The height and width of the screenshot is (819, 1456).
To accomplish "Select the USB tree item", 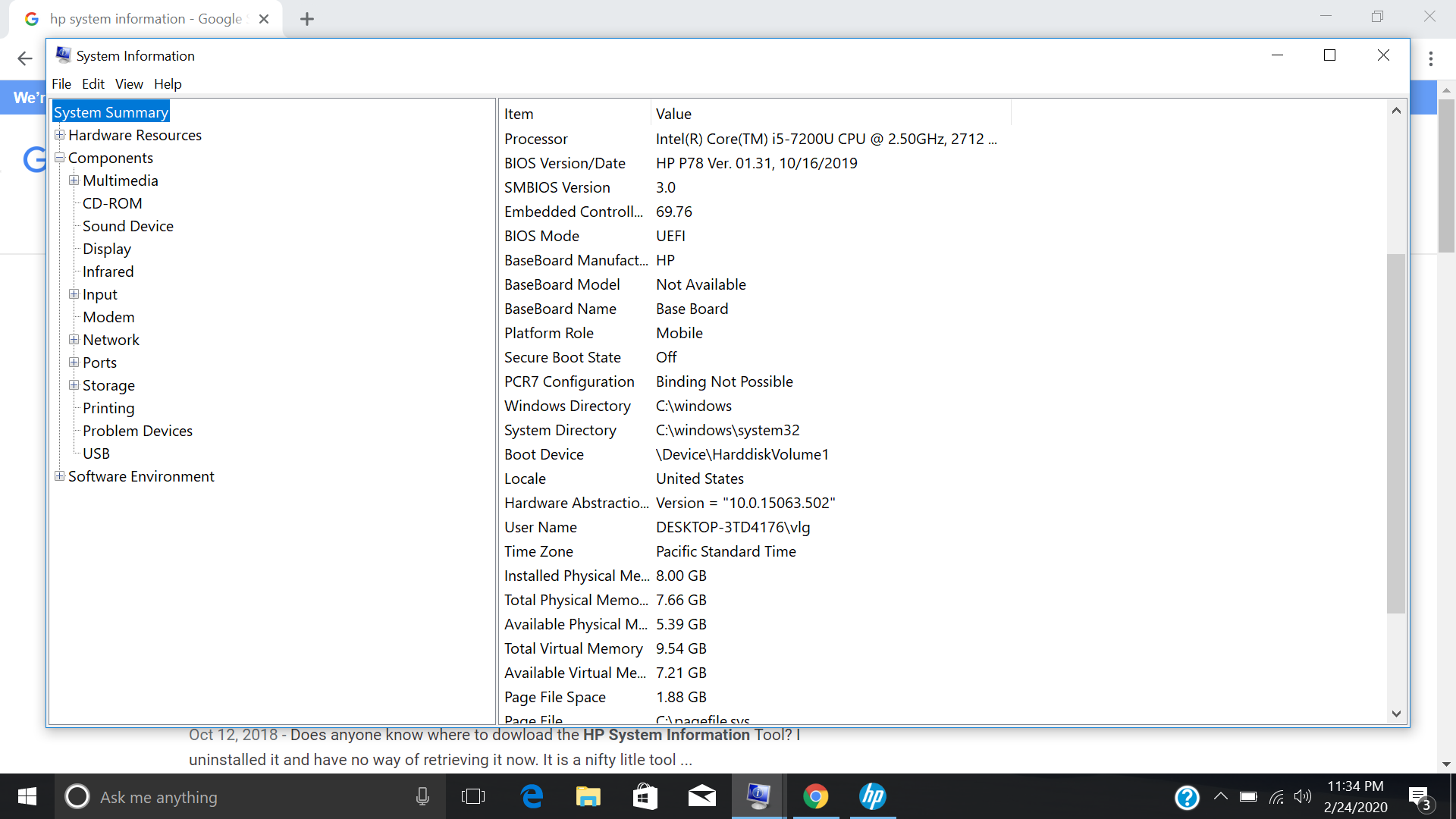I will [96, 453].
